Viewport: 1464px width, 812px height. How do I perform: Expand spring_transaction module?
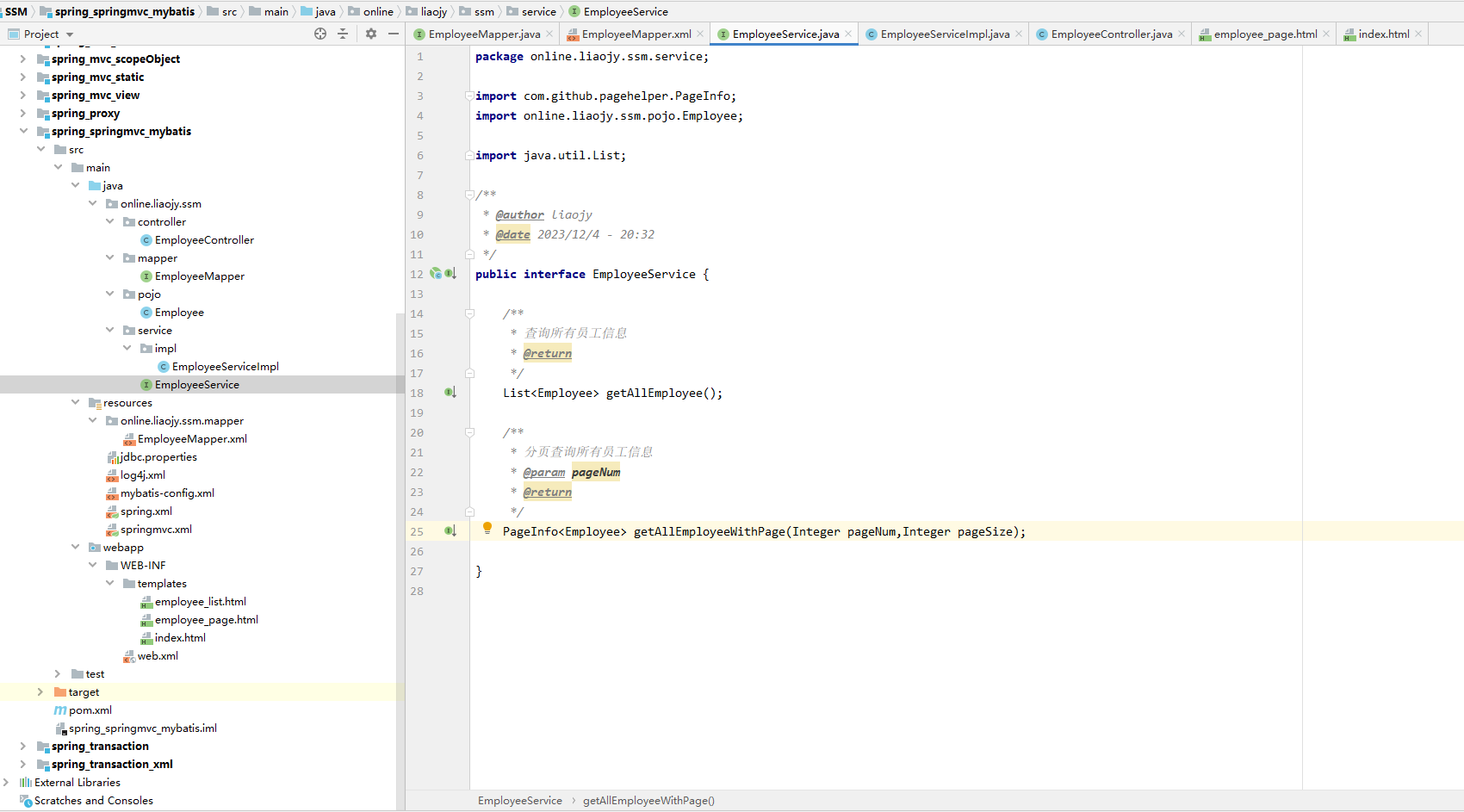(x=23, y=746)
